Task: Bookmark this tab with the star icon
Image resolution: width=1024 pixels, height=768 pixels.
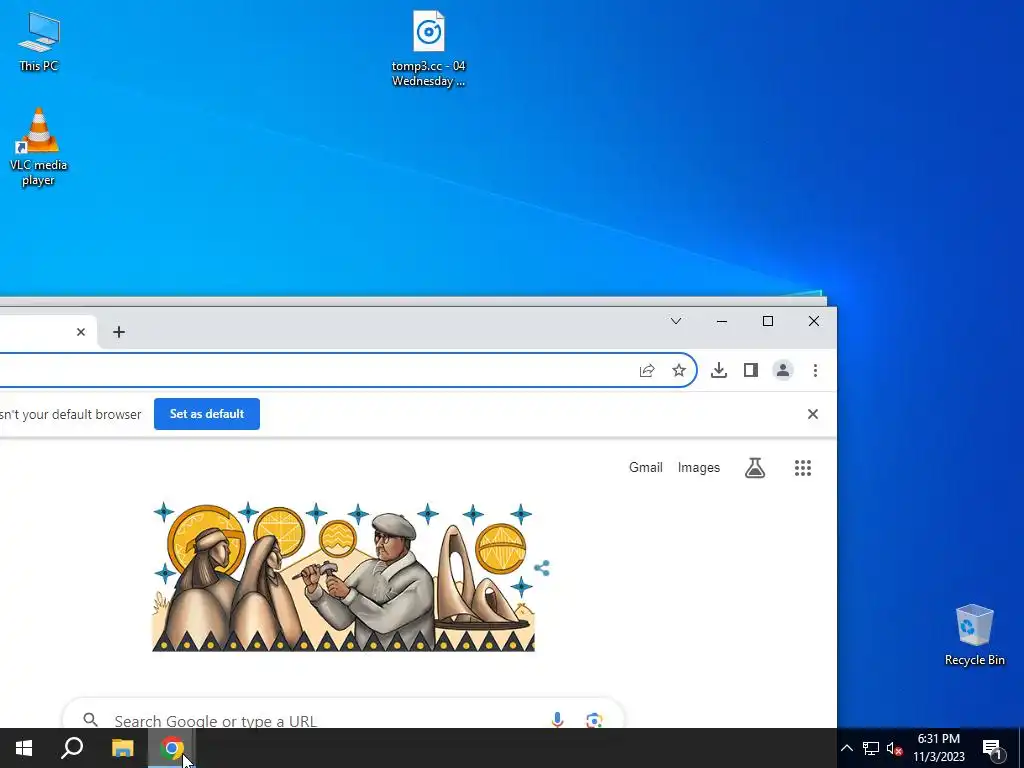Action: pos(679,370)
